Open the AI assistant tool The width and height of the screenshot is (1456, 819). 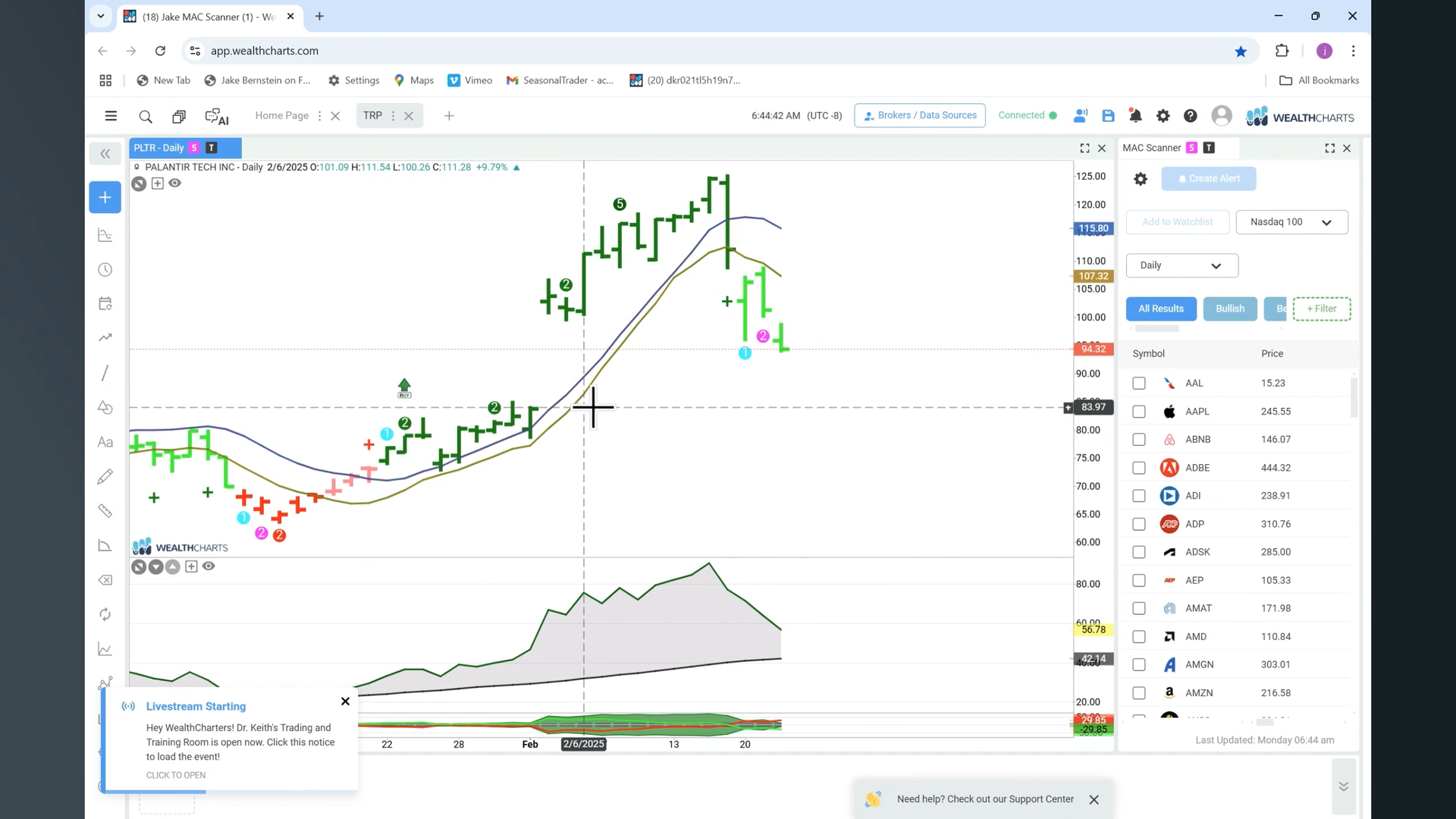coord(217,116)
